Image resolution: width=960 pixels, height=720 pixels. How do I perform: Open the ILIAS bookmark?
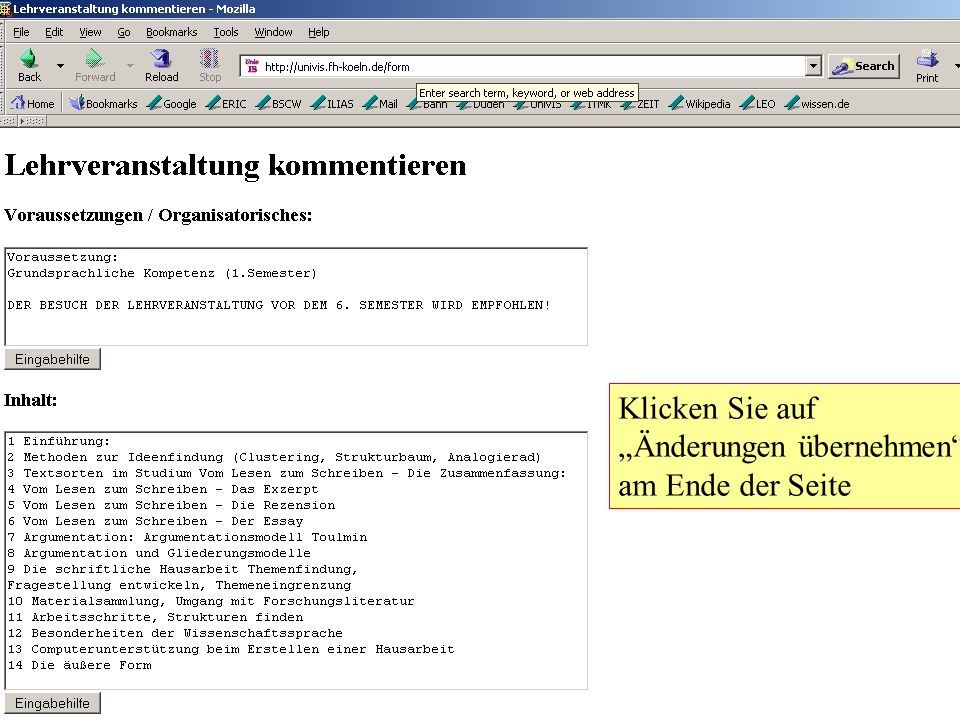tap(332, 103)
